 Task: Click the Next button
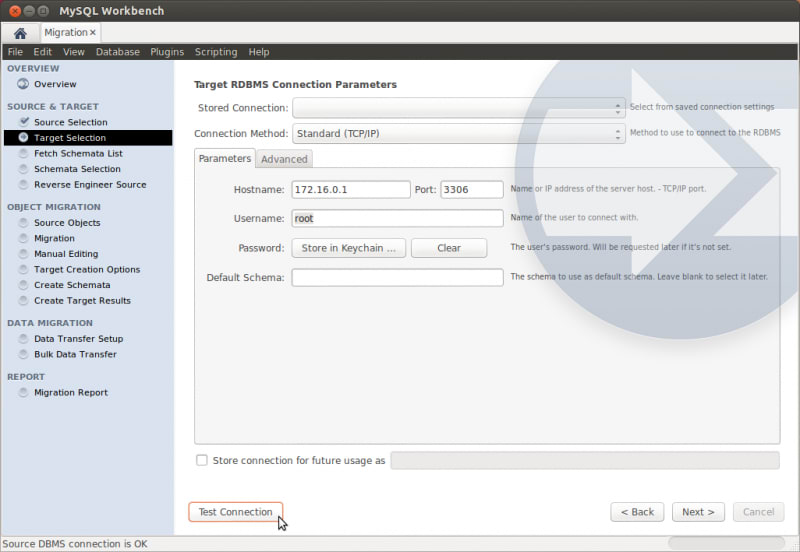coord(698,512)
